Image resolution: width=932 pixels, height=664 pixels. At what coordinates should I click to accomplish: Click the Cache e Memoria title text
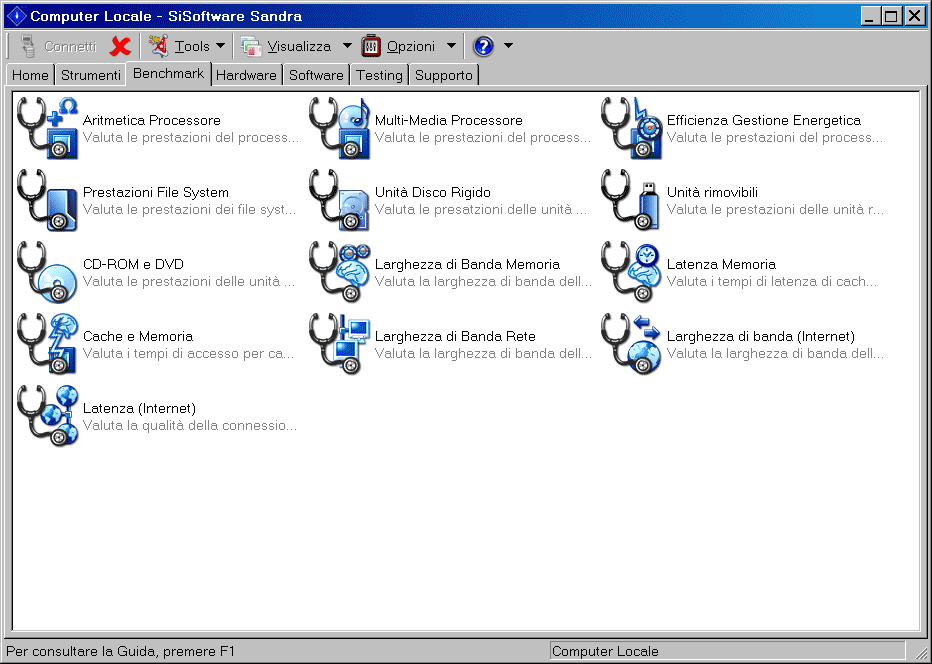pyautogui.click(x=138, y=336)
